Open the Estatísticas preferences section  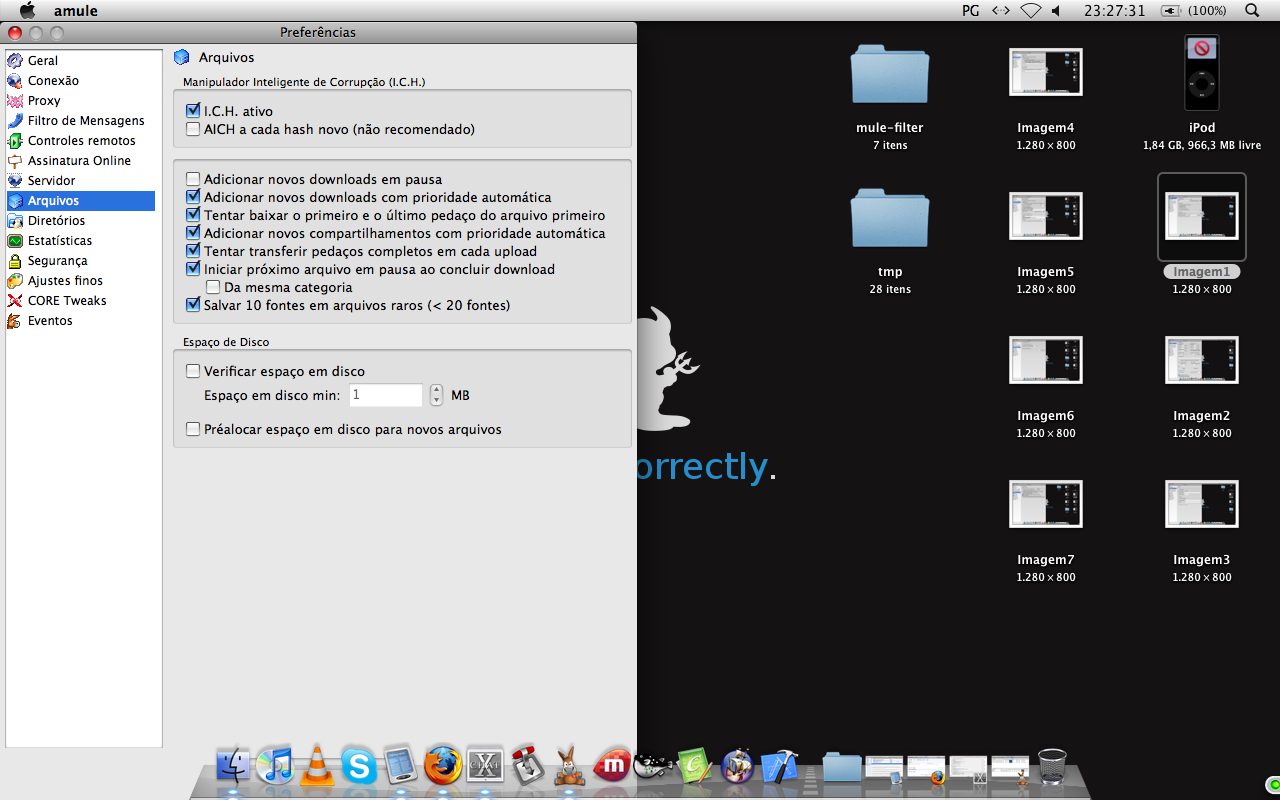pos(60,241)
